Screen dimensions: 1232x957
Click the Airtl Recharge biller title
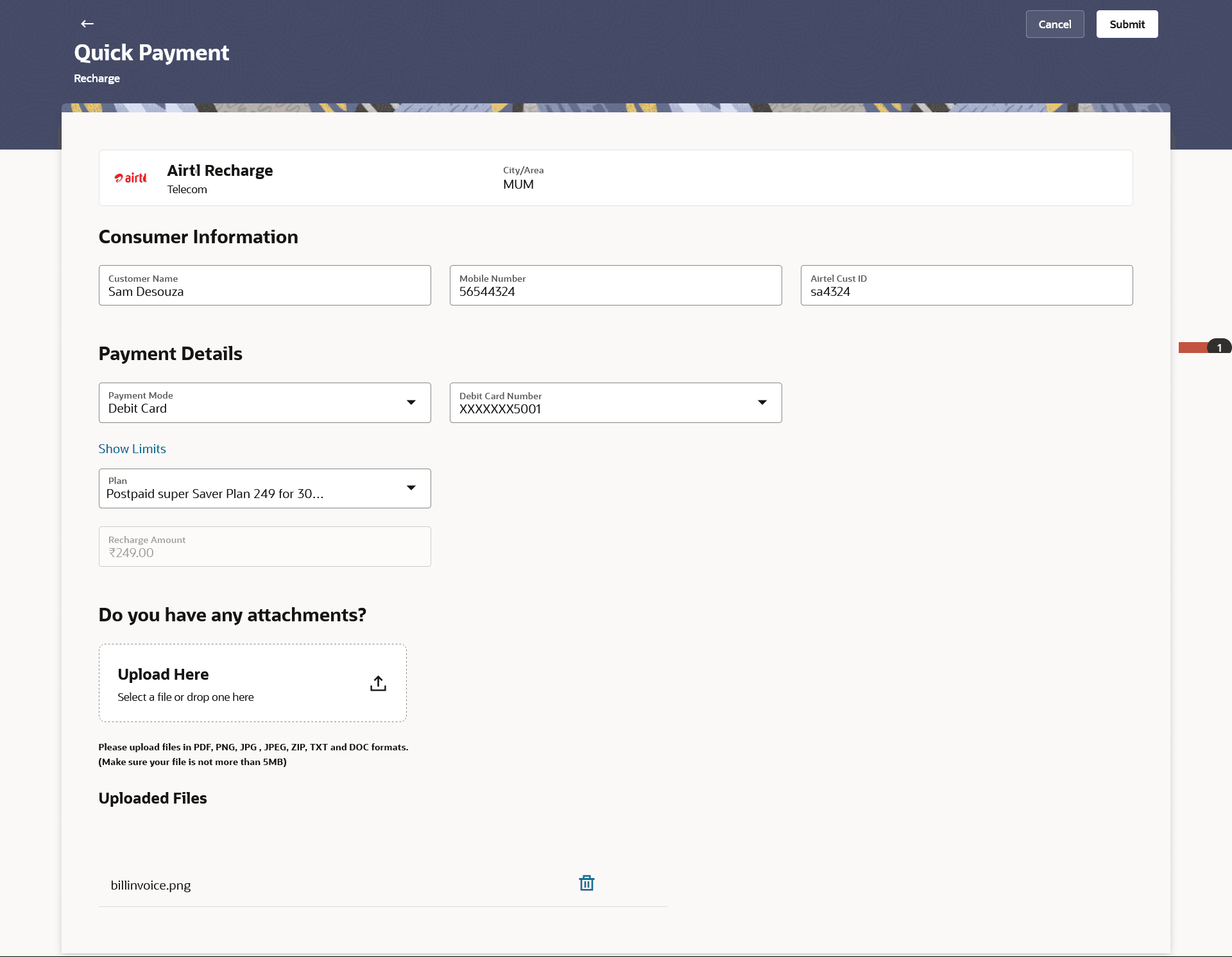pos(220,171)
